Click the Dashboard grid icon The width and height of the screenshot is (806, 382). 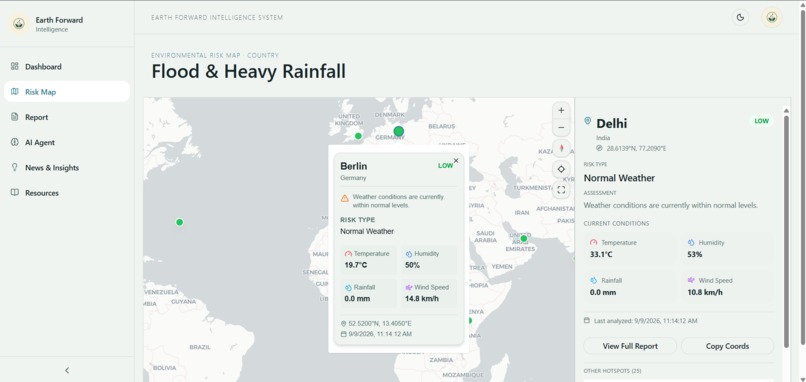pyautogui.click(x=14, y=66)
